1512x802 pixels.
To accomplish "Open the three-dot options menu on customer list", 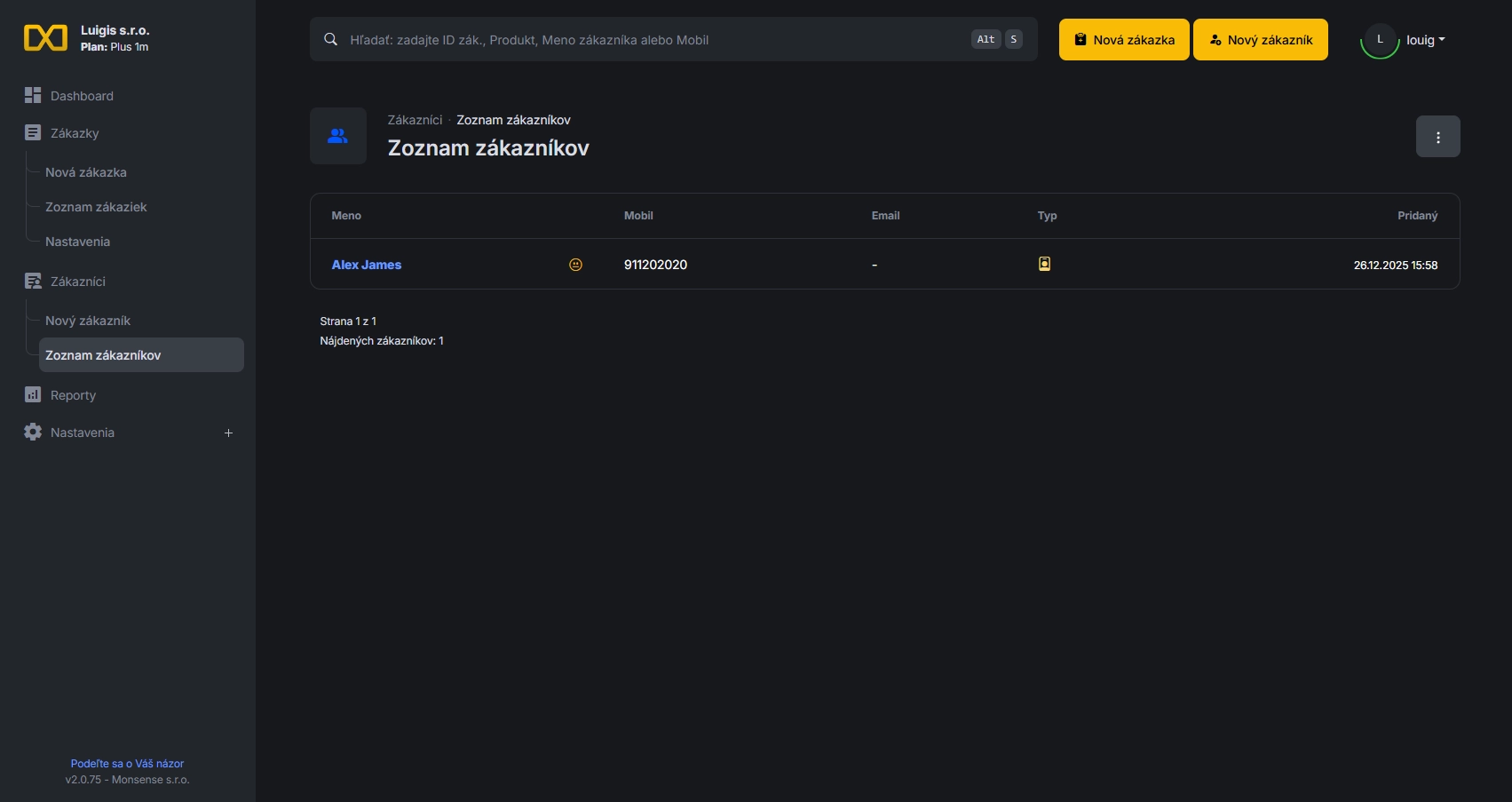I will (1438, 136).
